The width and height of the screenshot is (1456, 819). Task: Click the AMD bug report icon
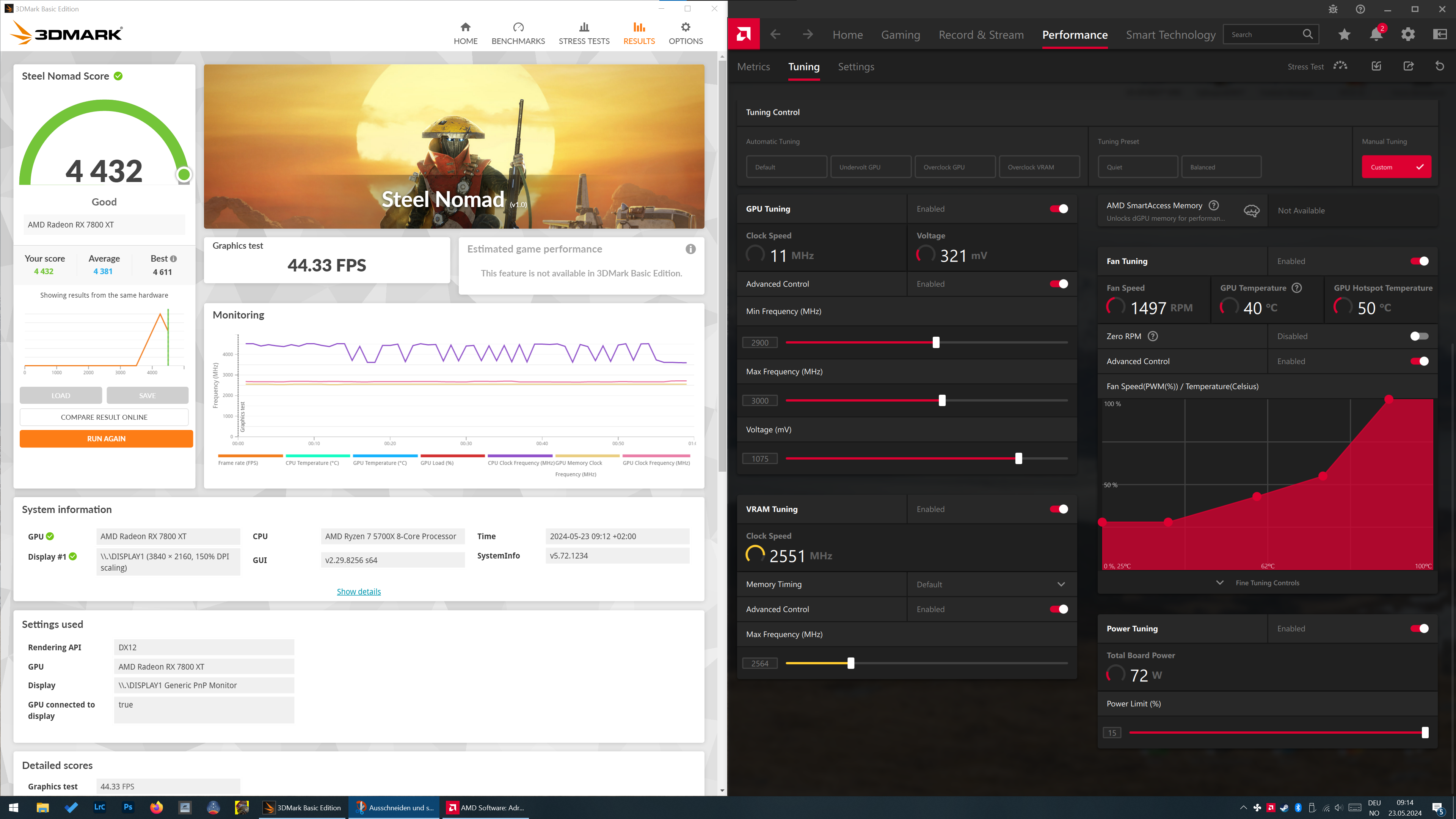point(1333,9)
